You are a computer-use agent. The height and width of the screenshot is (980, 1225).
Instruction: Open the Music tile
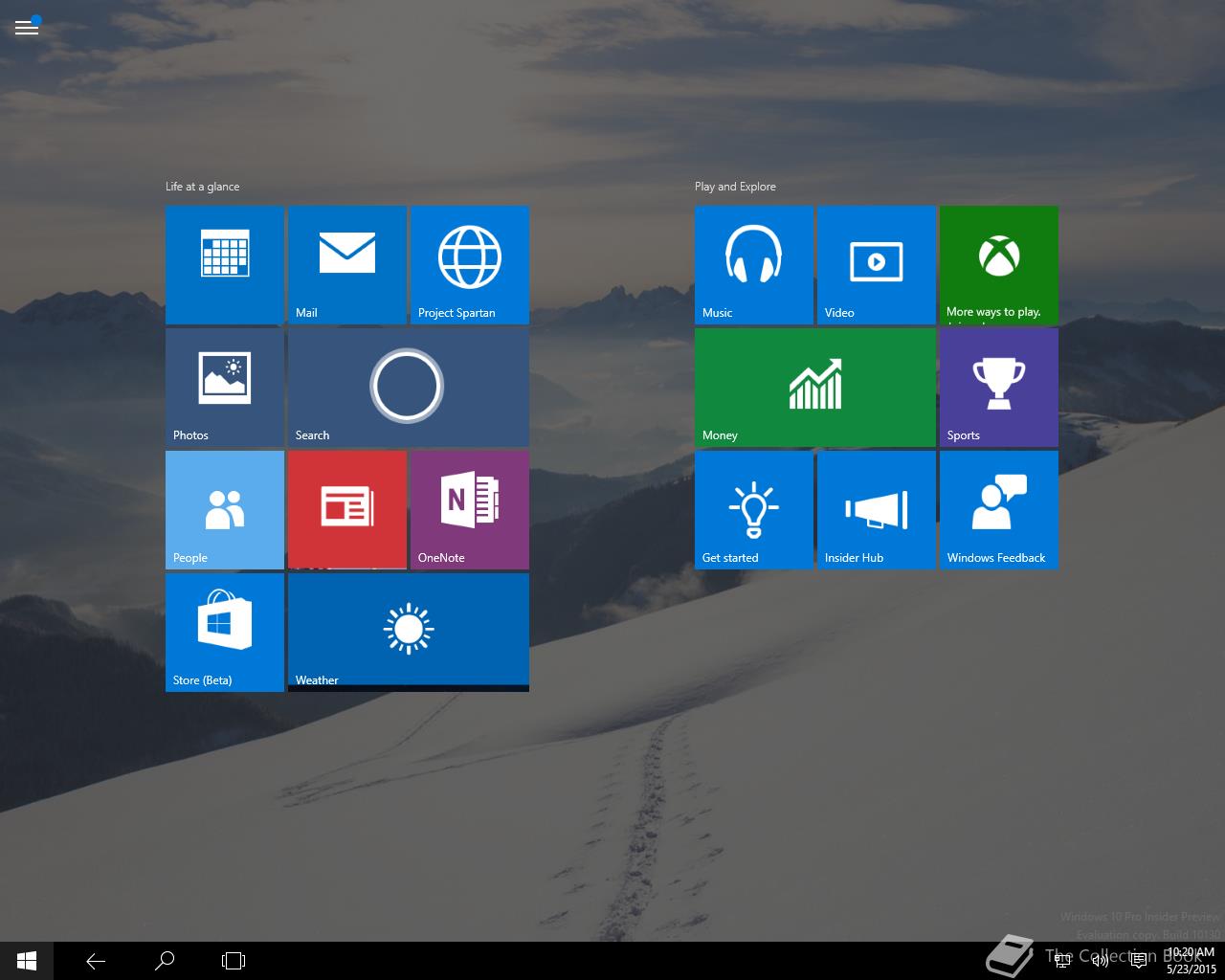point(754,265)
